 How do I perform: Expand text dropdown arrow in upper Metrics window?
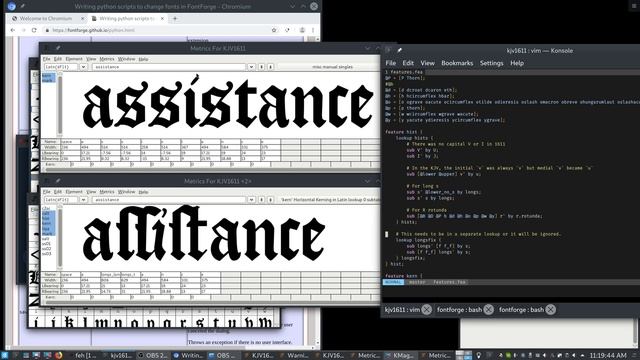click(251, 67)
